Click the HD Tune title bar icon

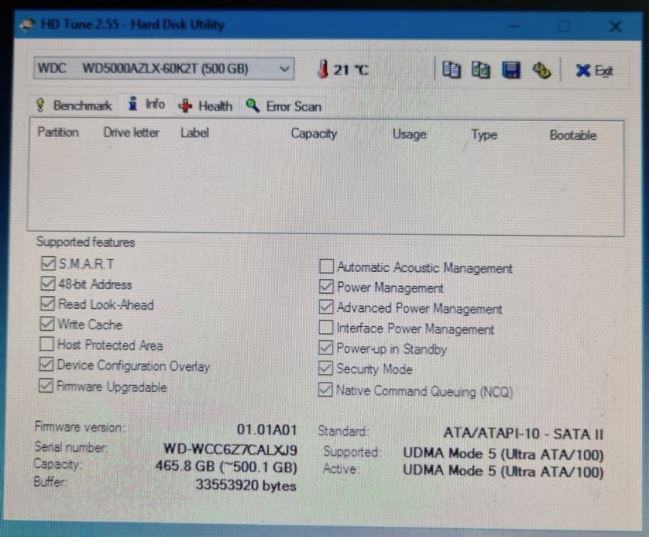27,24
